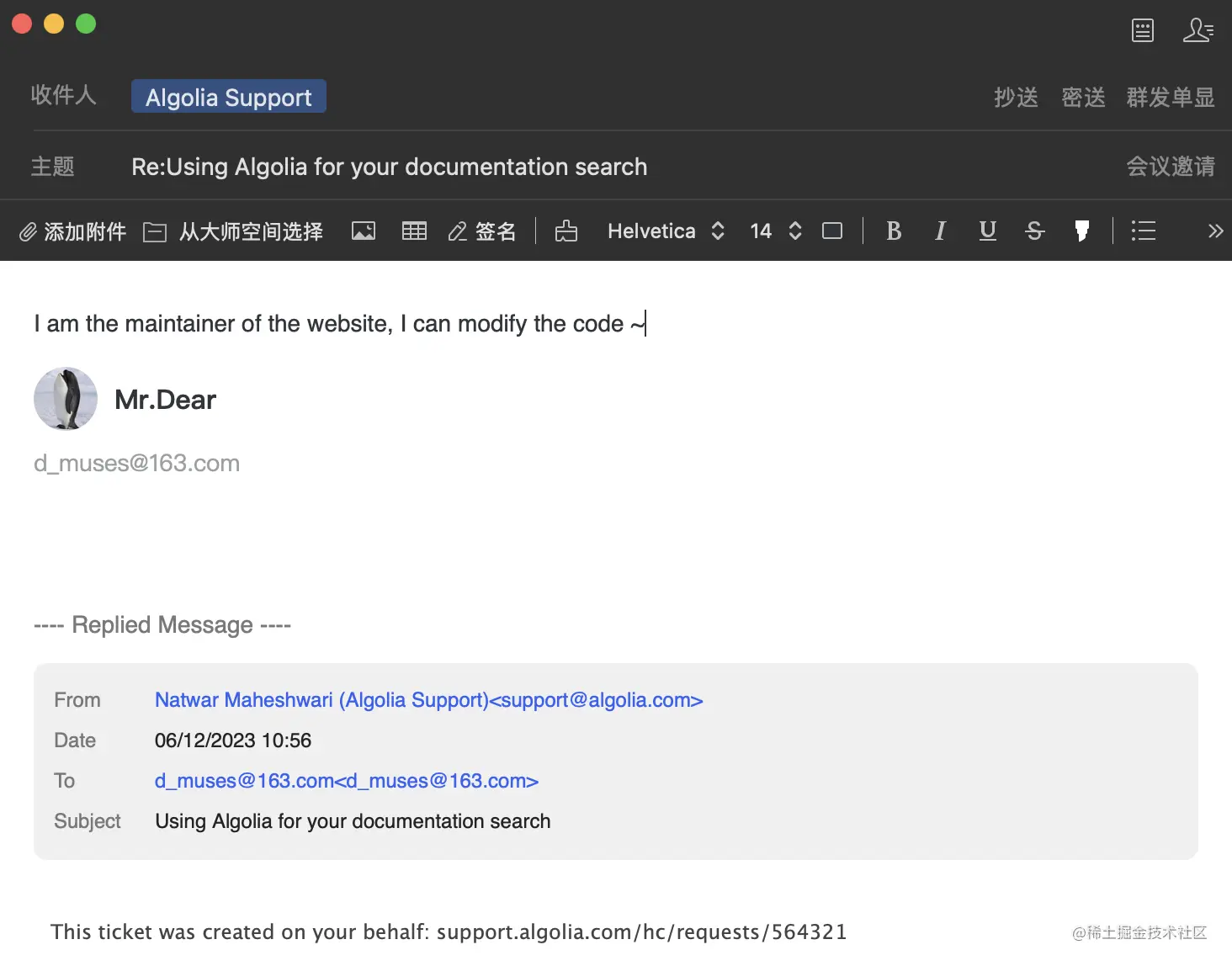Click the 签名 signature label

click(x=496, y=231)
